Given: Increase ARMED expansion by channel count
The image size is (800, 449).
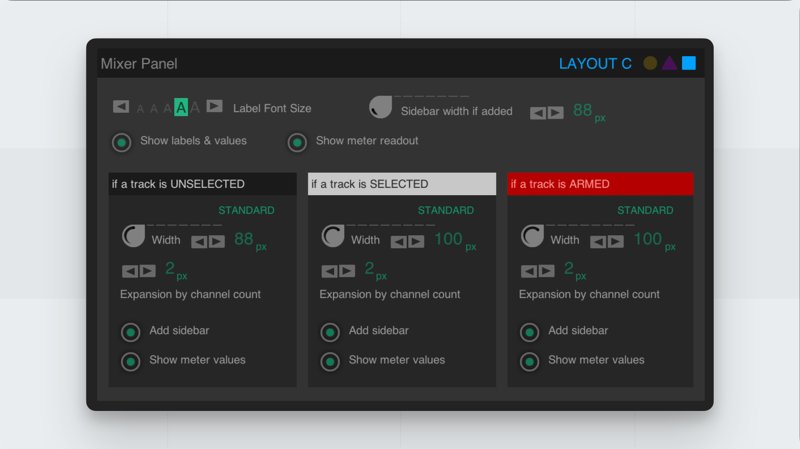Looking at the screenshot, I should pos(546,271).
